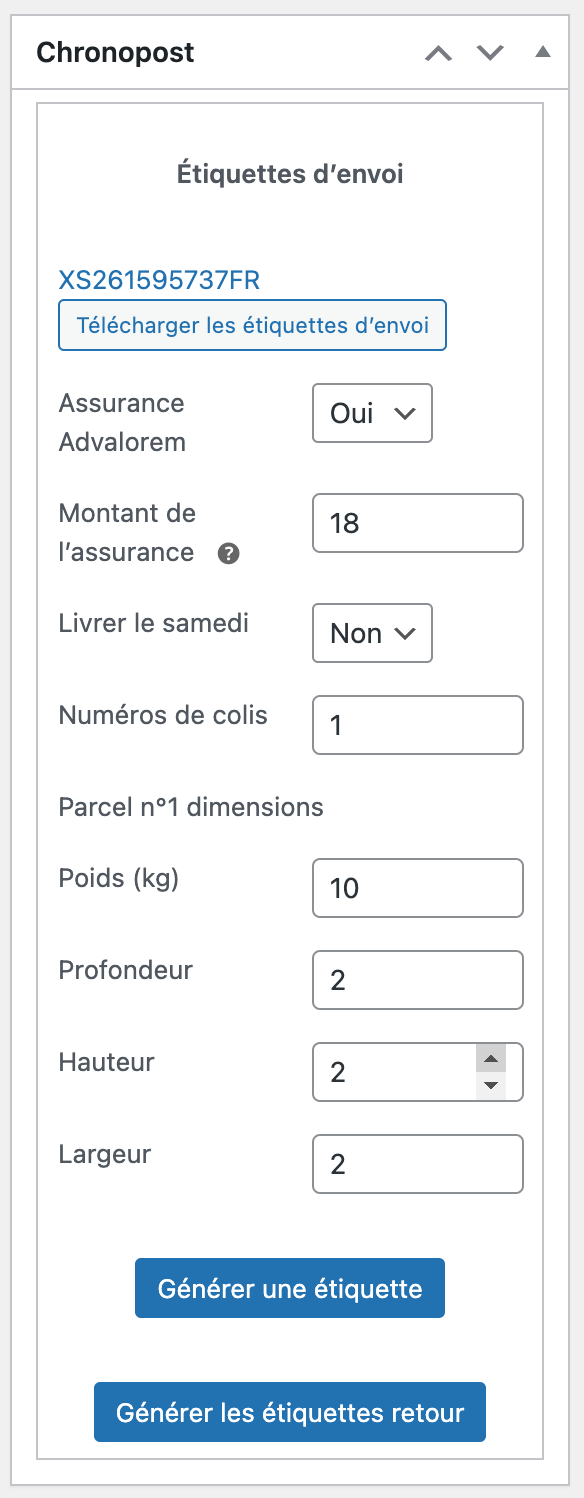Click Générer les étiquettes retour
This screenshot has height=1498, width=584.
[289, 1412]
